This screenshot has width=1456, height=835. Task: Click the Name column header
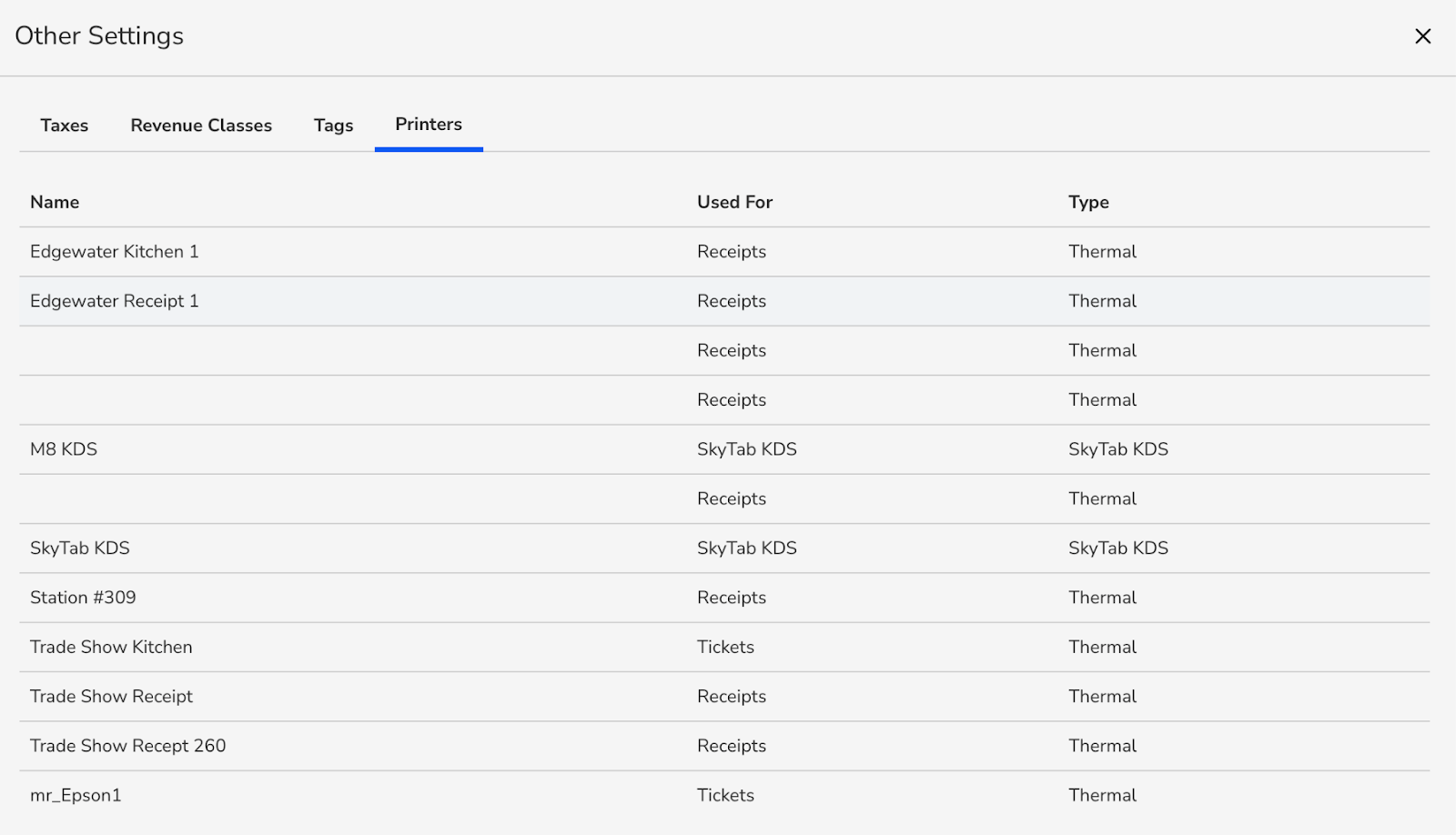point(55,202)
